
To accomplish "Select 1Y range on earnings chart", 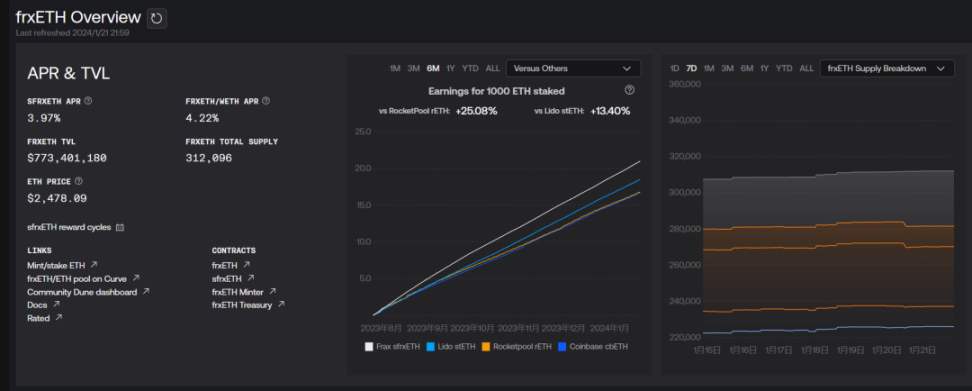I will tap(451, 68).
